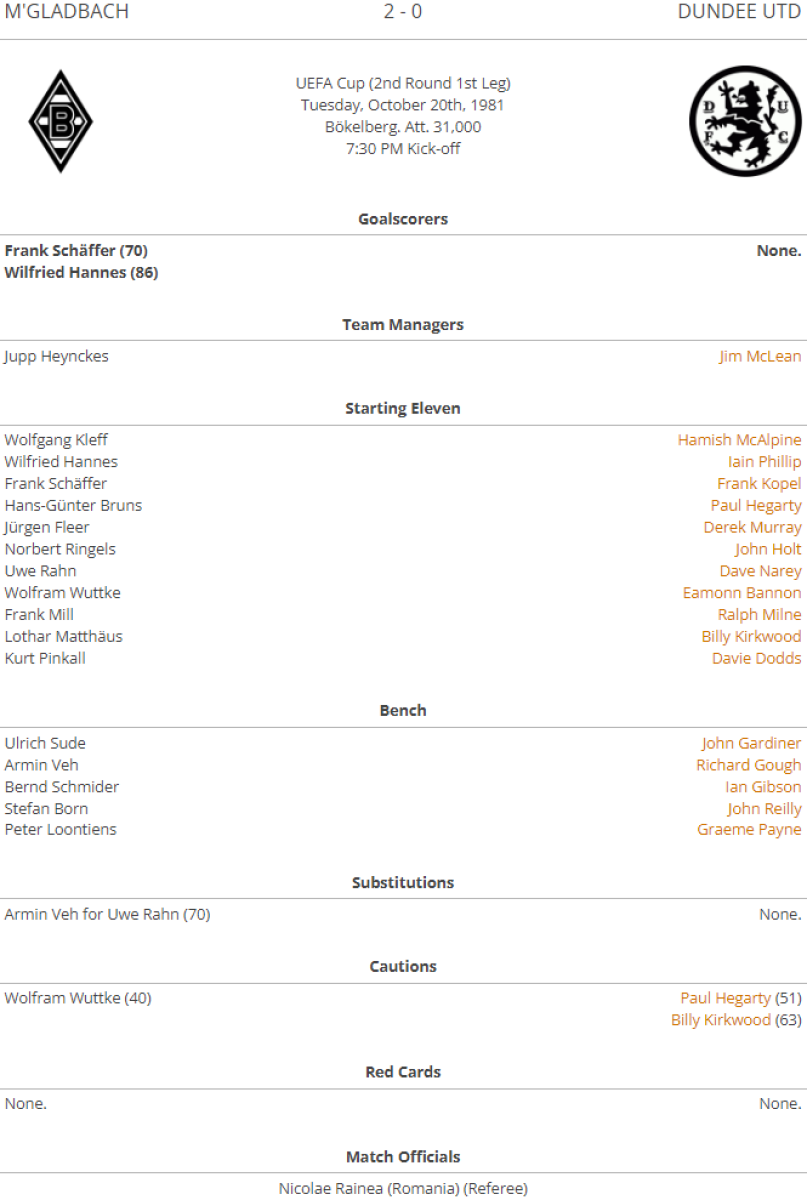Open manager Jim McLean's profile link
The height and width of the screenshot is (1200, 807).
pyautogui.click(x=760, y=356)
